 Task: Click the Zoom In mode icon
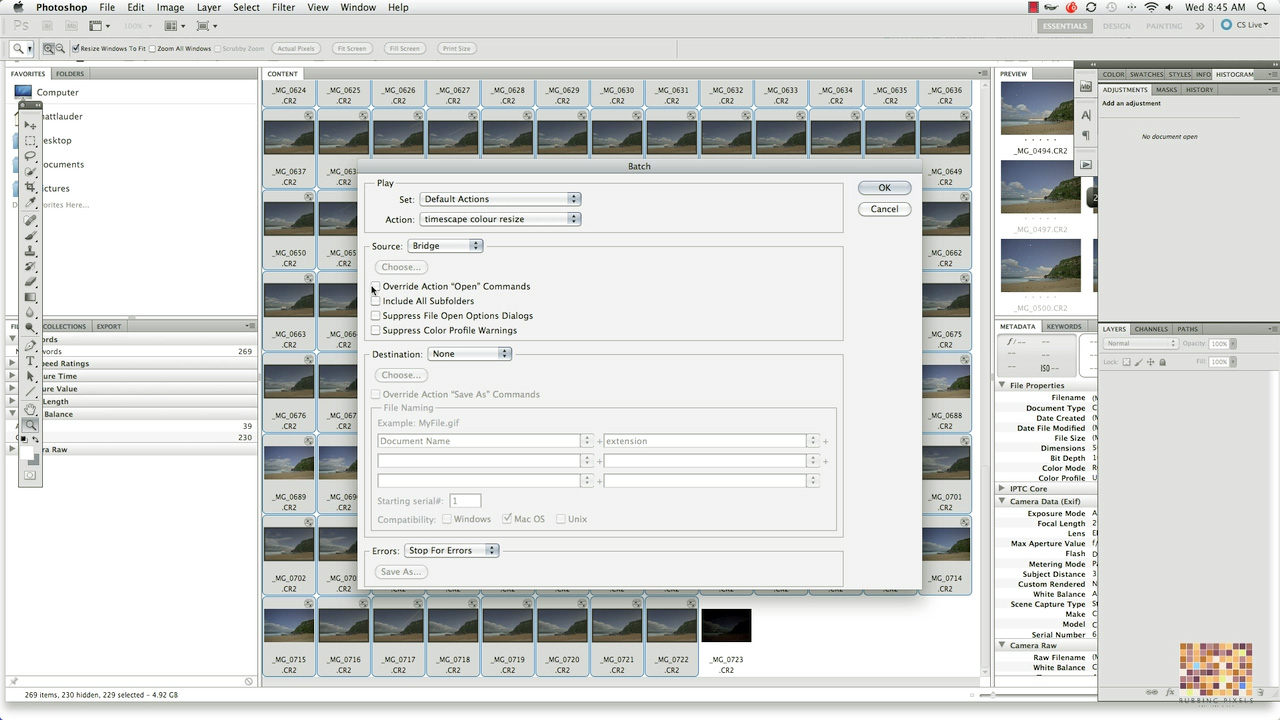(x=48, y=48)
